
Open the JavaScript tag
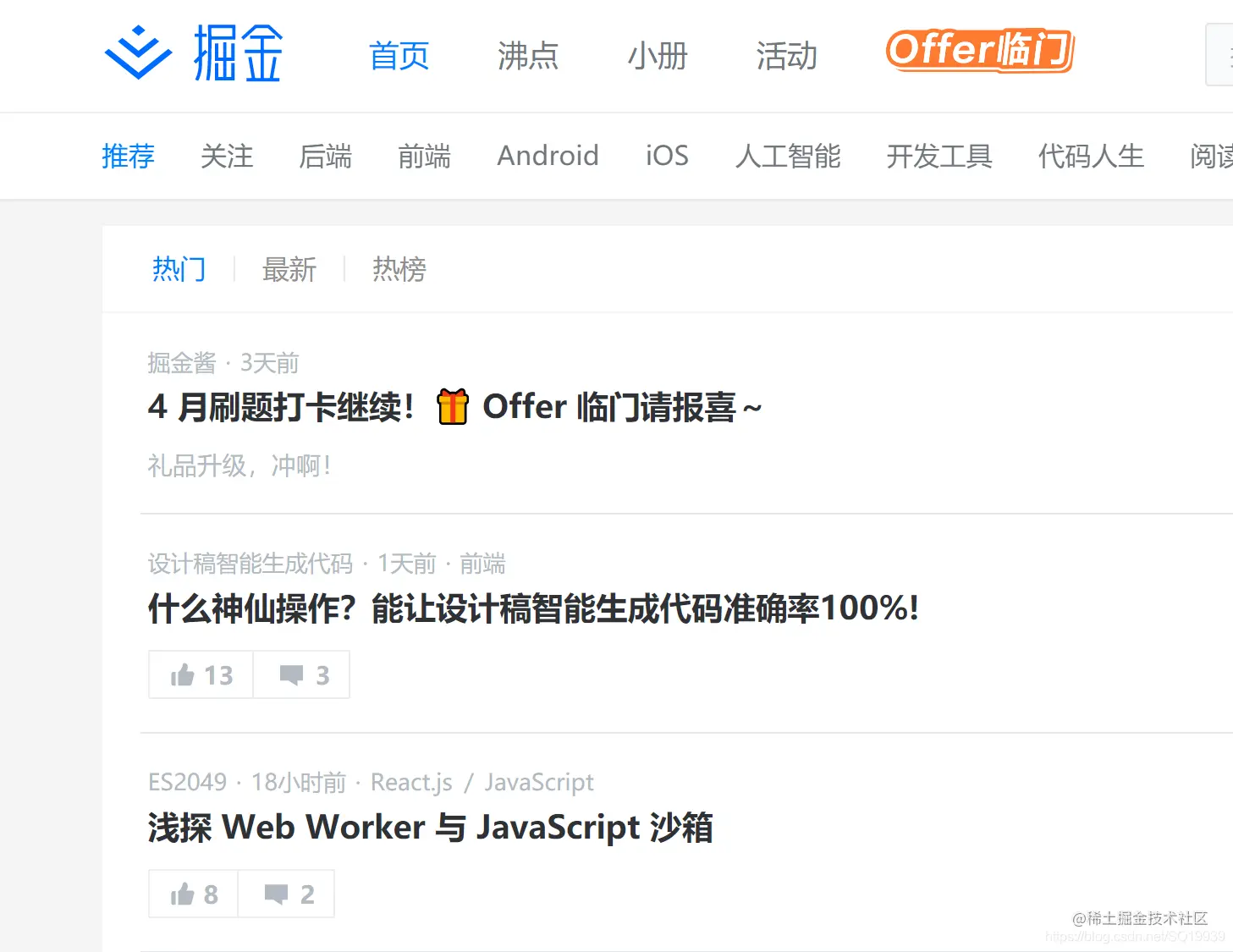click(x=539, y=782)
